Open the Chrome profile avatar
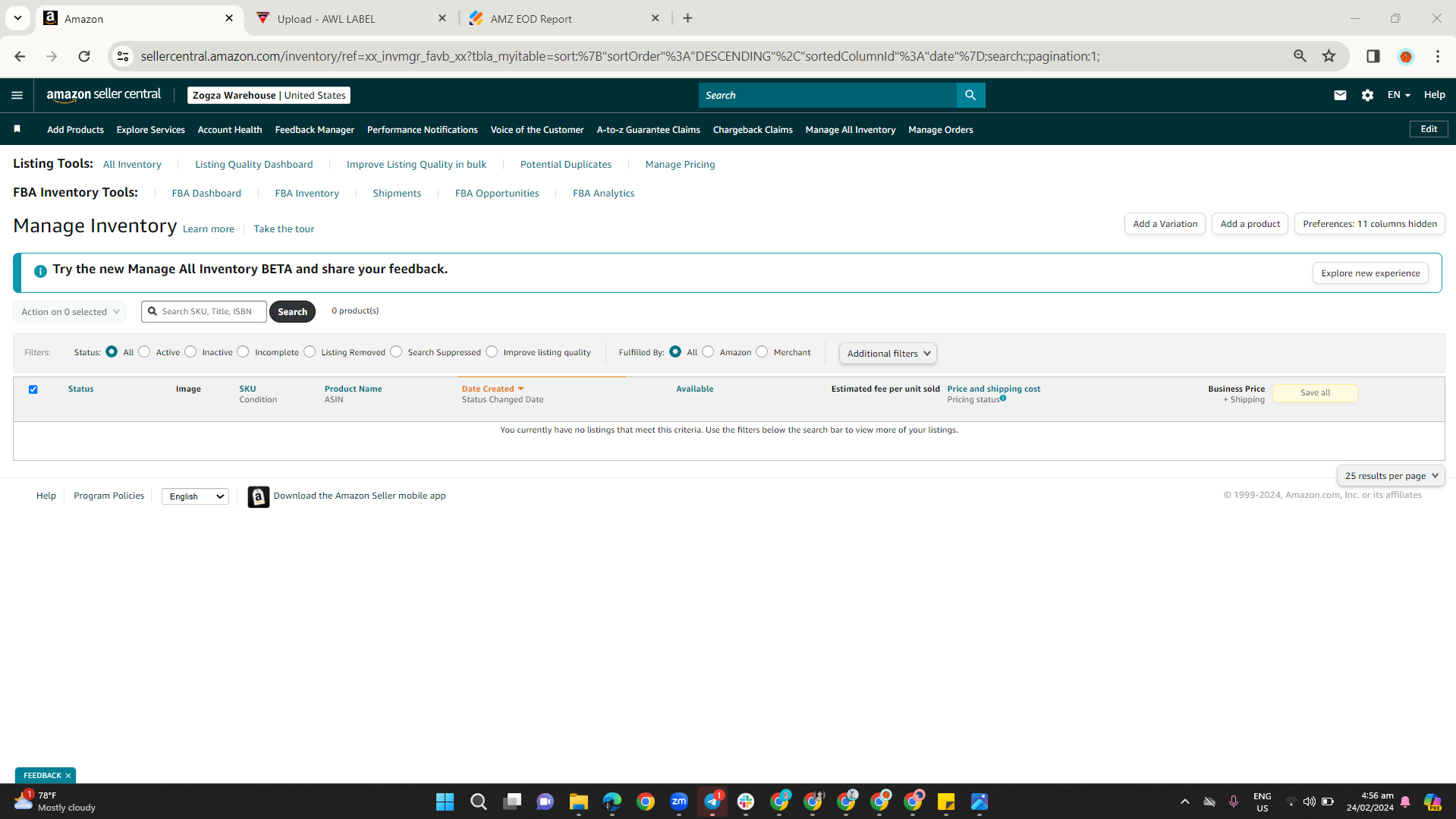This screenshot has height=819, width=1456. click(1405, 56)
